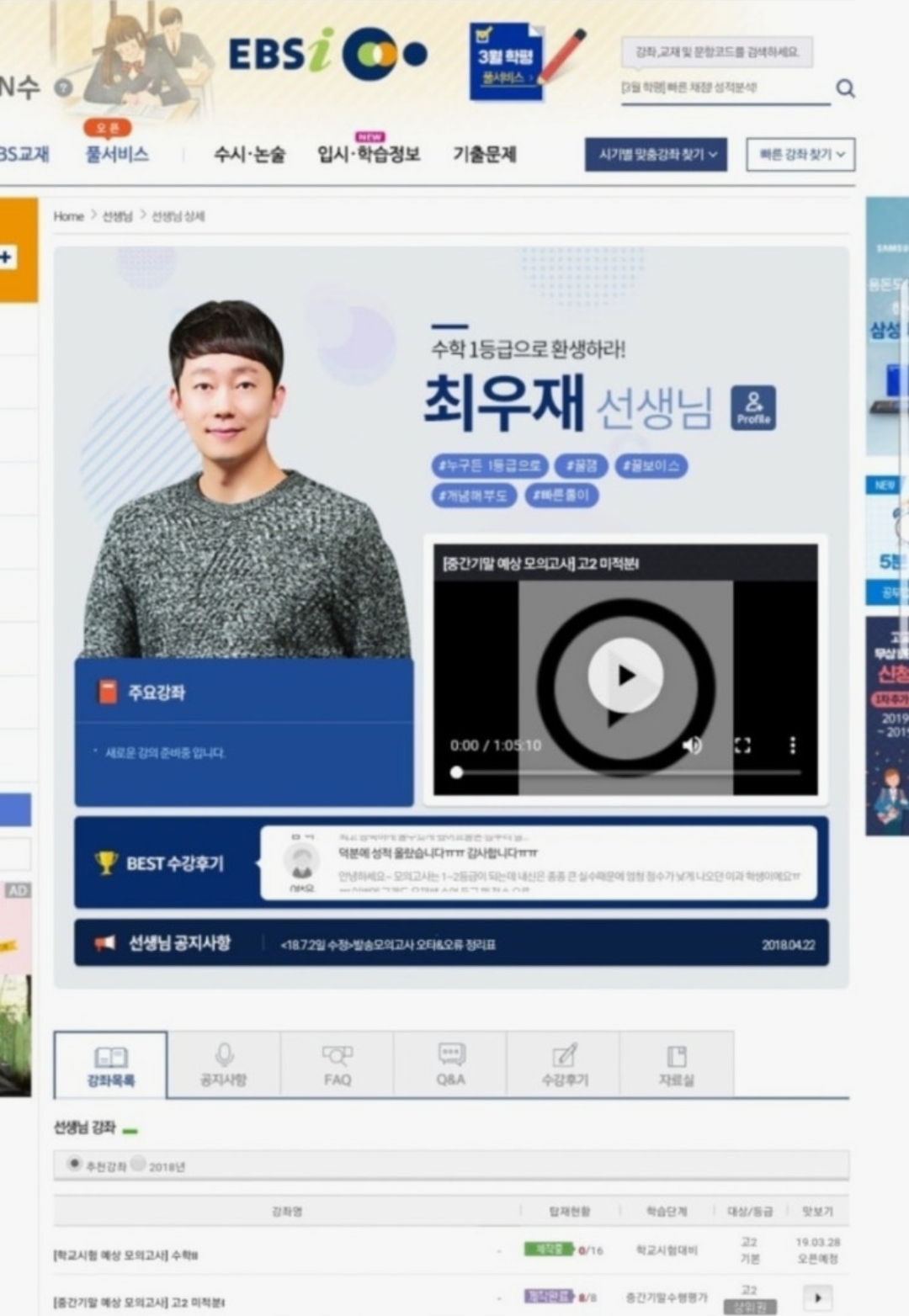Select the 공지사항 tab

click(x=224, y=1065)
